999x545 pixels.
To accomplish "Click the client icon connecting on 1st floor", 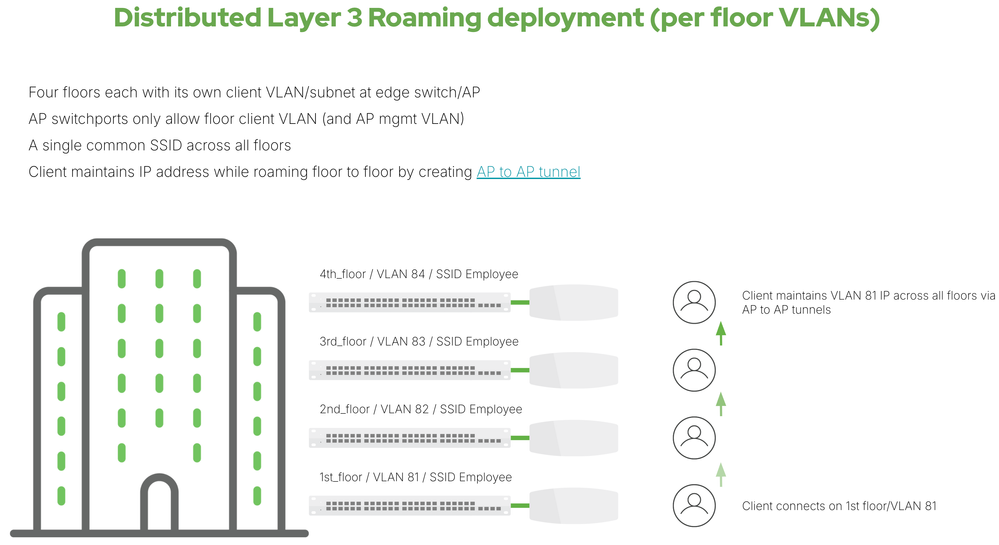I will (x=693, y=505).
